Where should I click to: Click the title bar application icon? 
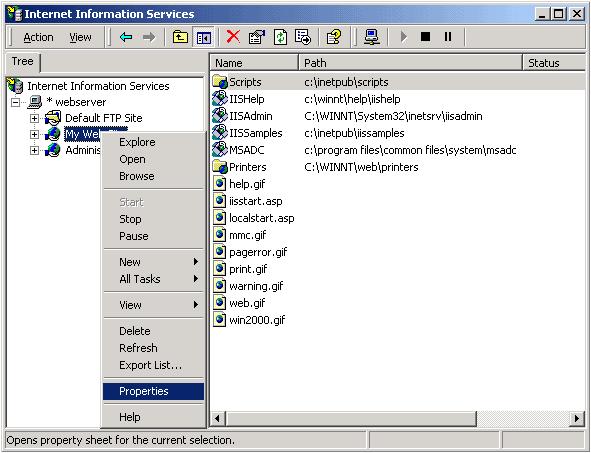tap(15, 14)
